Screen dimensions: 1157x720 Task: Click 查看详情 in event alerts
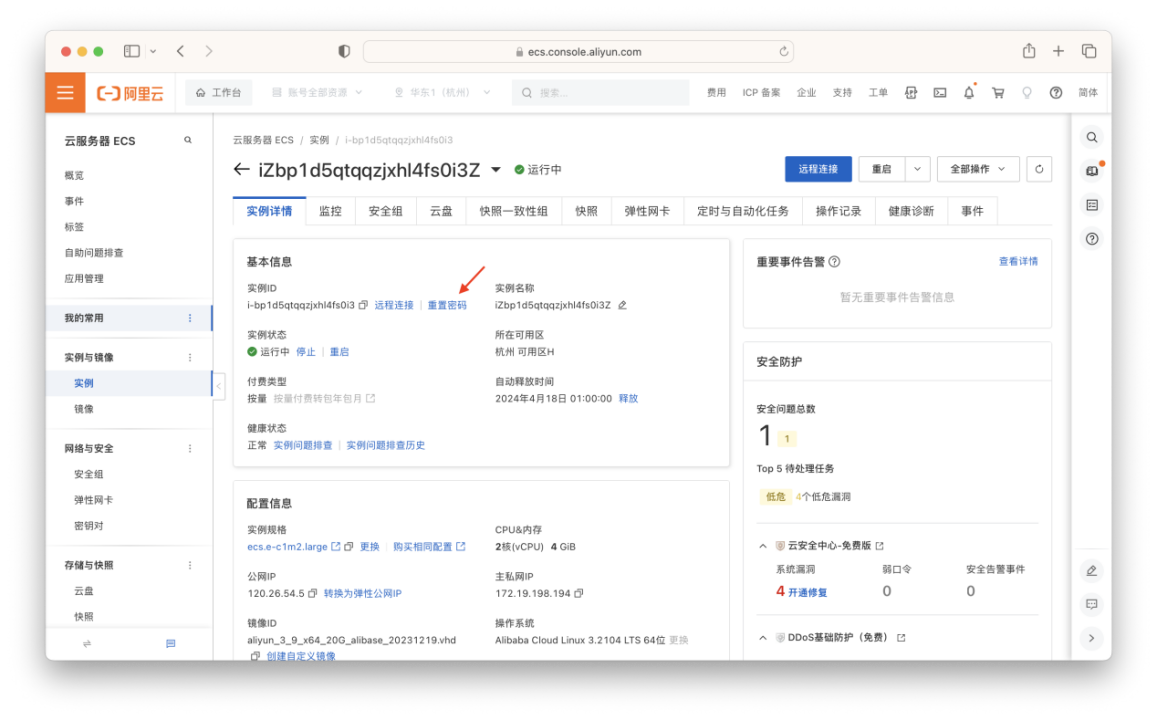pos(1018,262)
